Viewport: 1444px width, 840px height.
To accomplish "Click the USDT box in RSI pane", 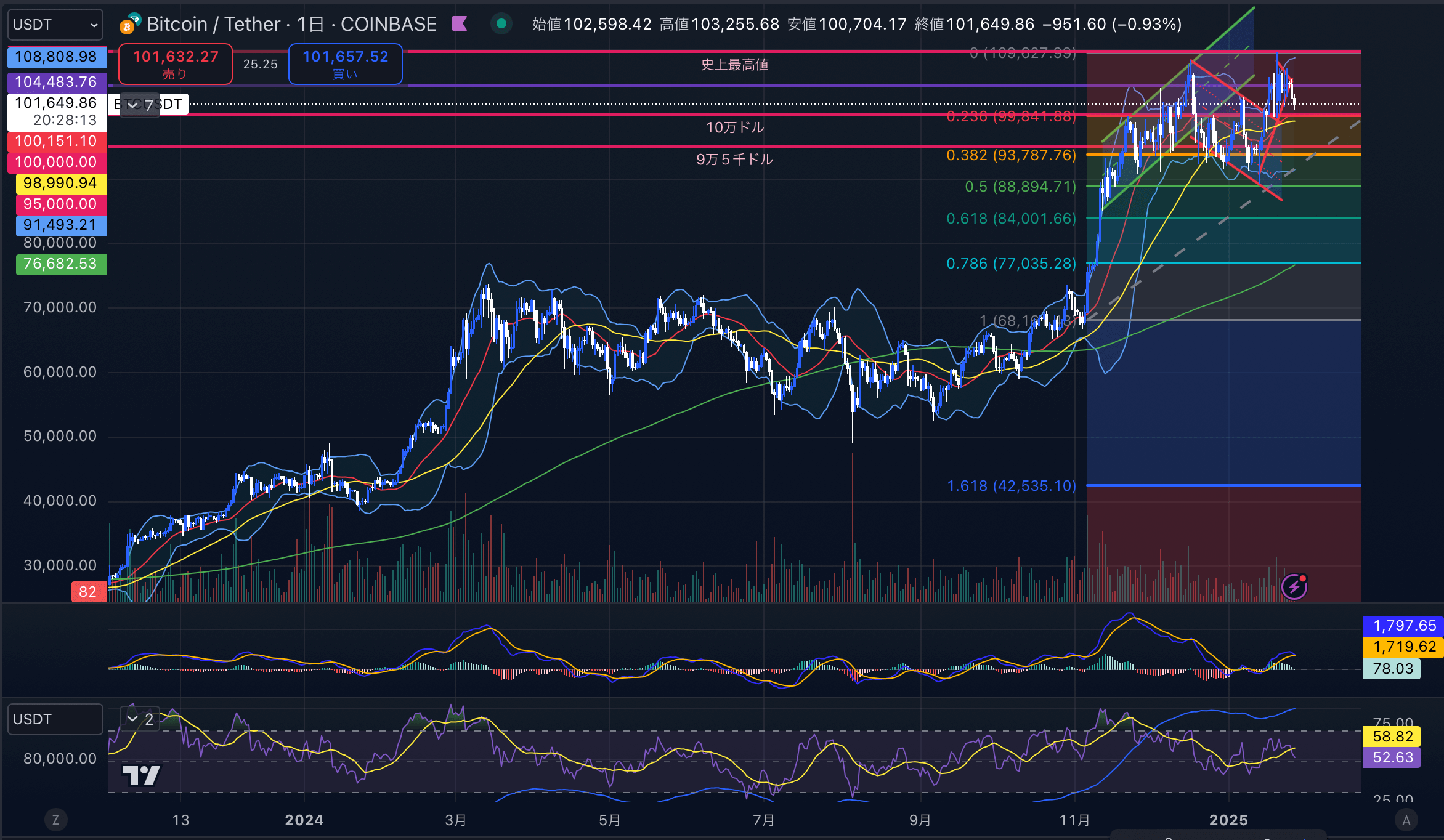I will coord(55,719).
